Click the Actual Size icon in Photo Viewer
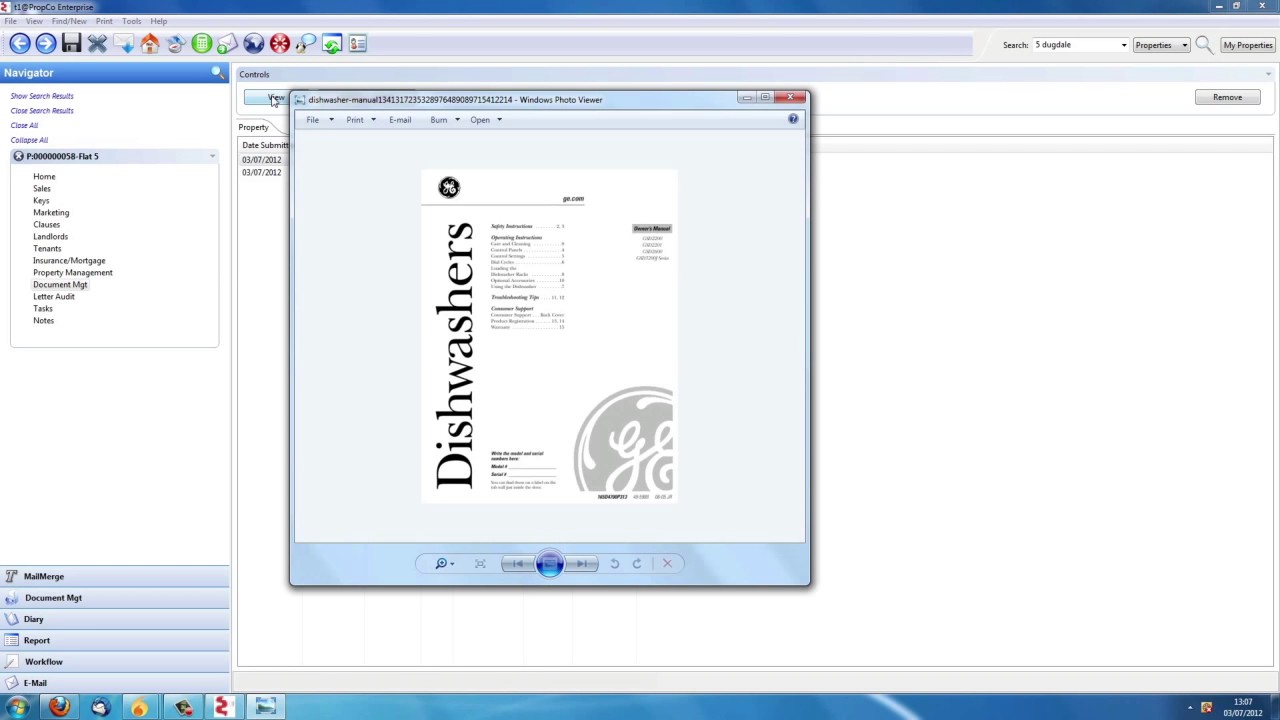This screenshot has height=720, width=1280. (x=480, y=564)
